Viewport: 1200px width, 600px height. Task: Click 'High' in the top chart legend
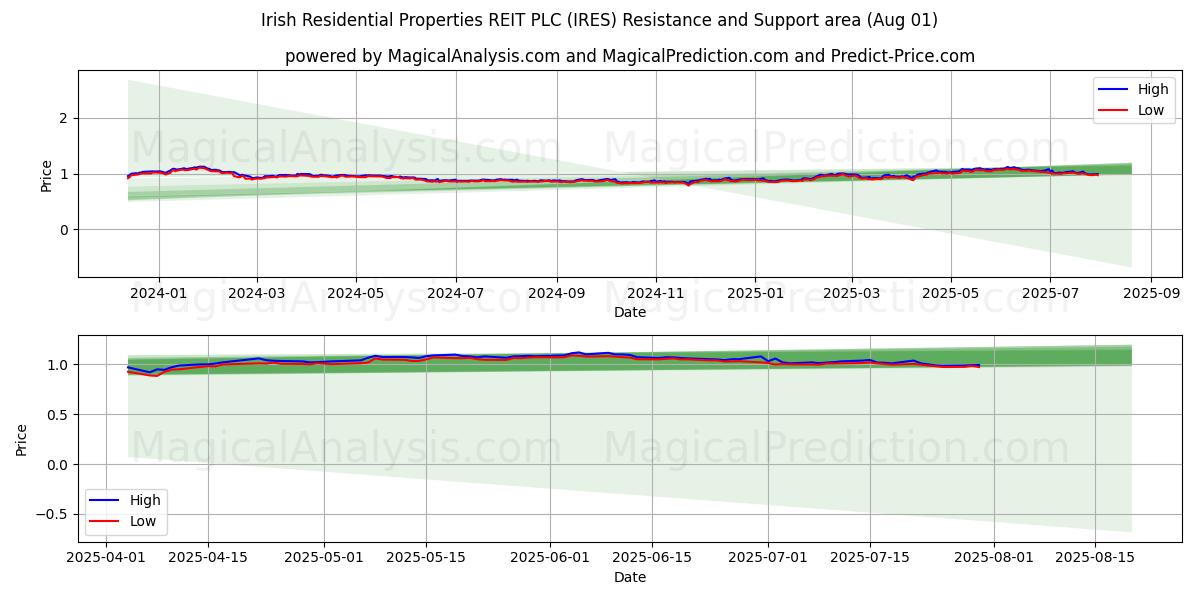1153,89
